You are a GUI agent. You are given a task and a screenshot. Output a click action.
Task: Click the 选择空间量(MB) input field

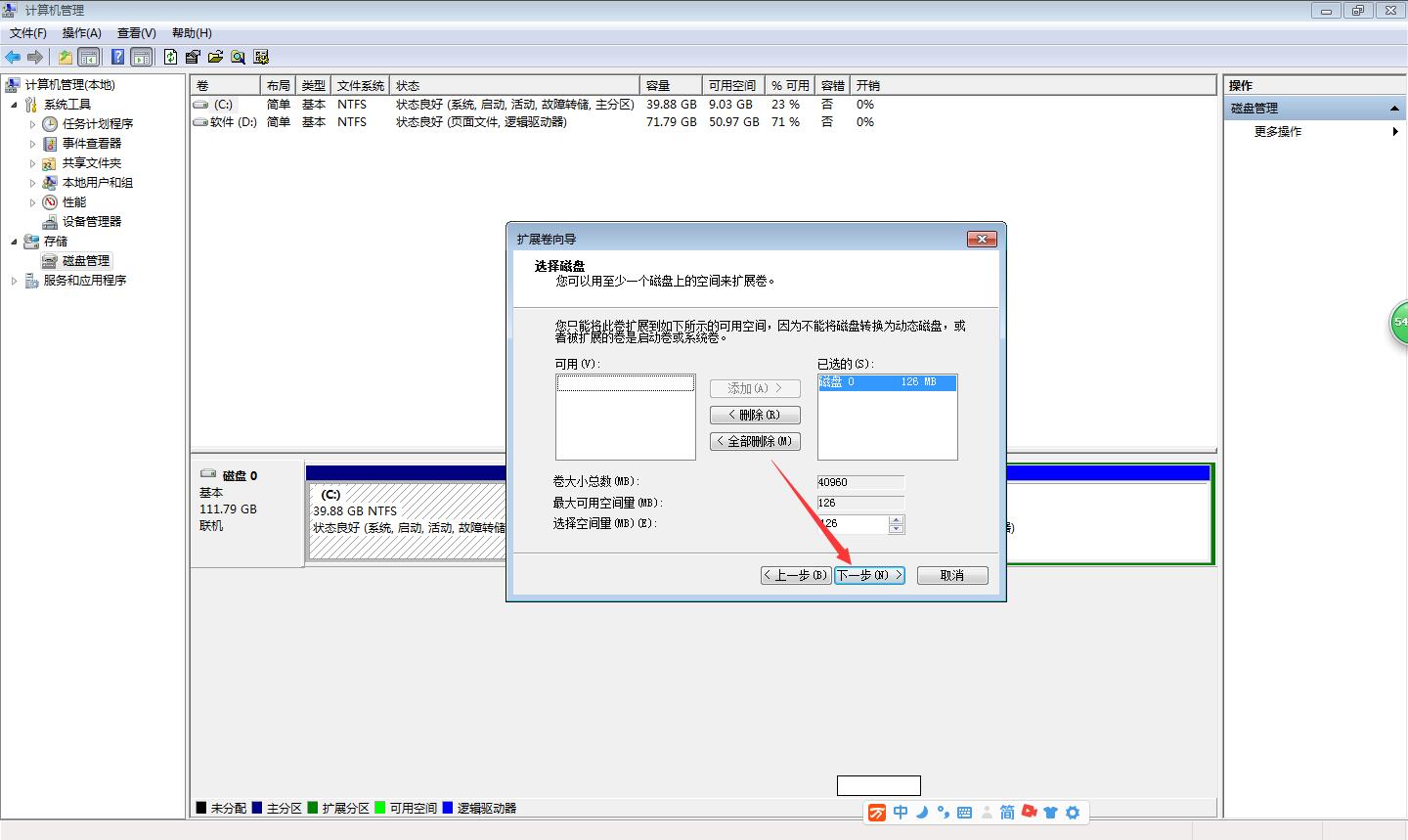(853, 524)
